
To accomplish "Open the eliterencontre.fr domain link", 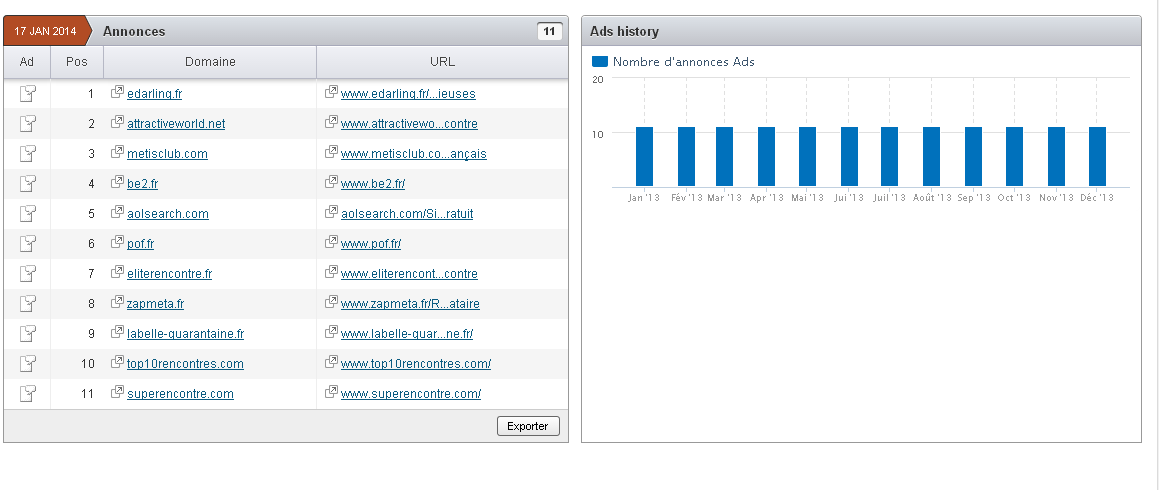I will point(169,273).
